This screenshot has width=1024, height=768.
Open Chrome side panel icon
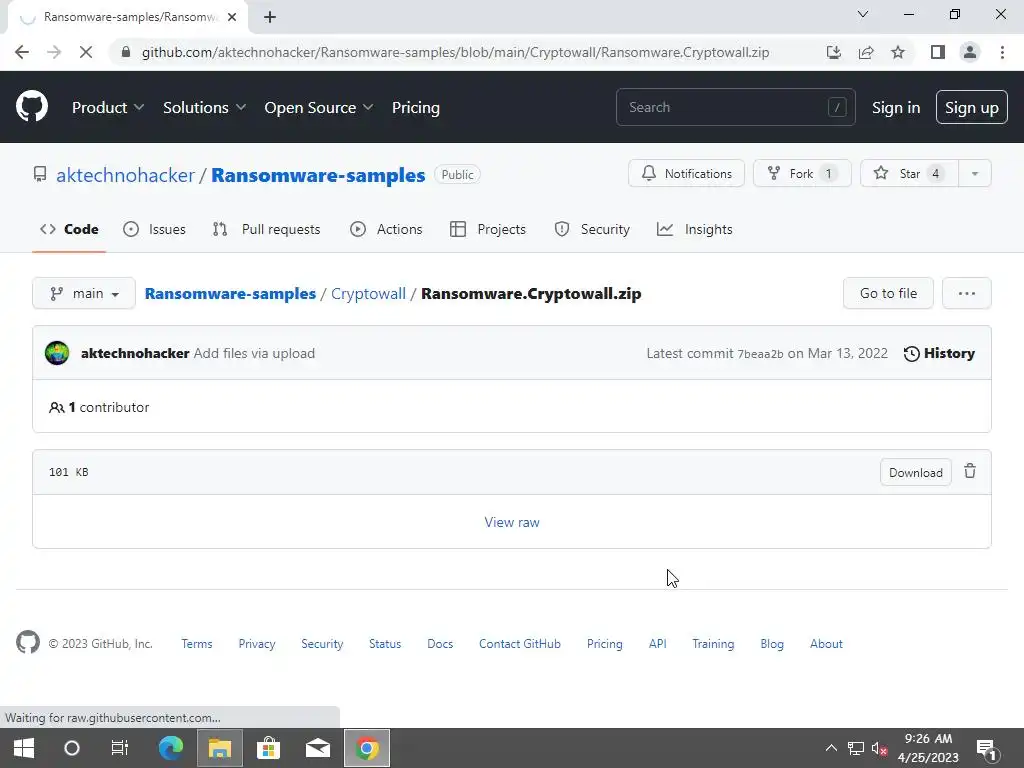coord(938,52)
